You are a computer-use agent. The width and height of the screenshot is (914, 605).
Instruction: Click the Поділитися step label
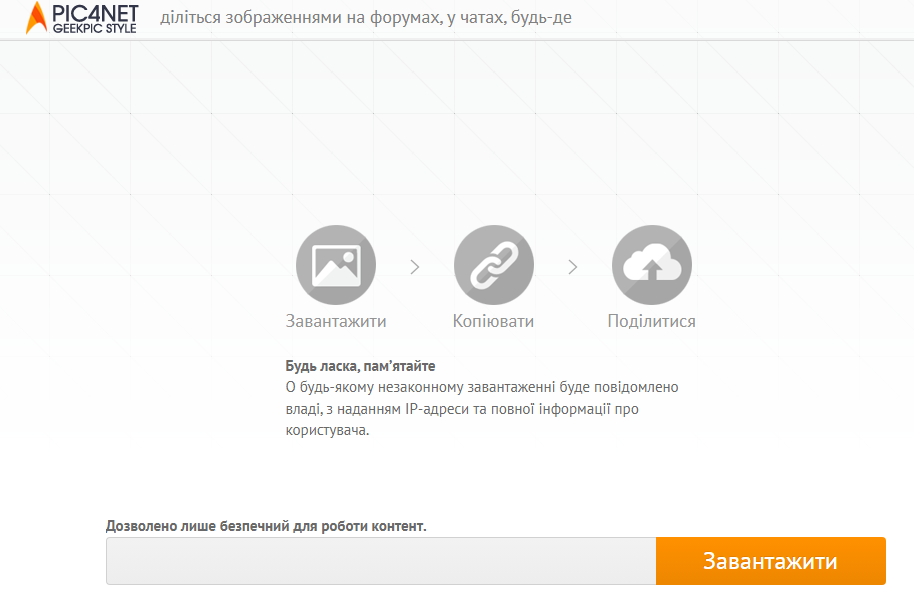tap(652, 321)
